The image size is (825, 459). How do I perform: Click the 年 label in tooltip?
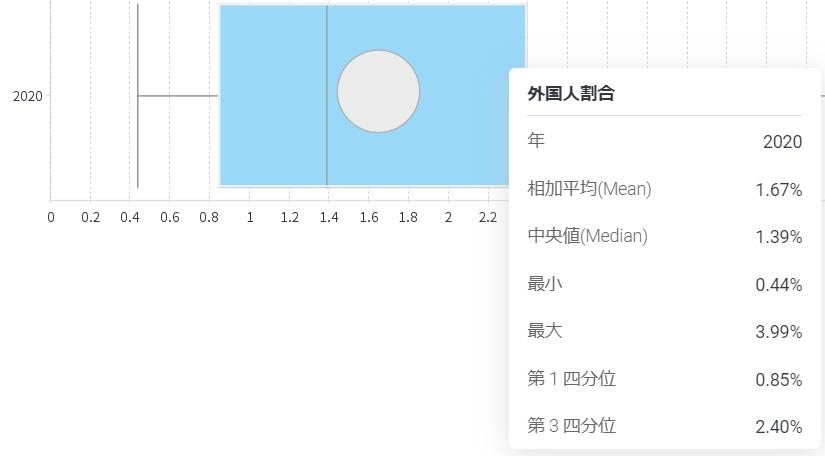tap(536, 141)
